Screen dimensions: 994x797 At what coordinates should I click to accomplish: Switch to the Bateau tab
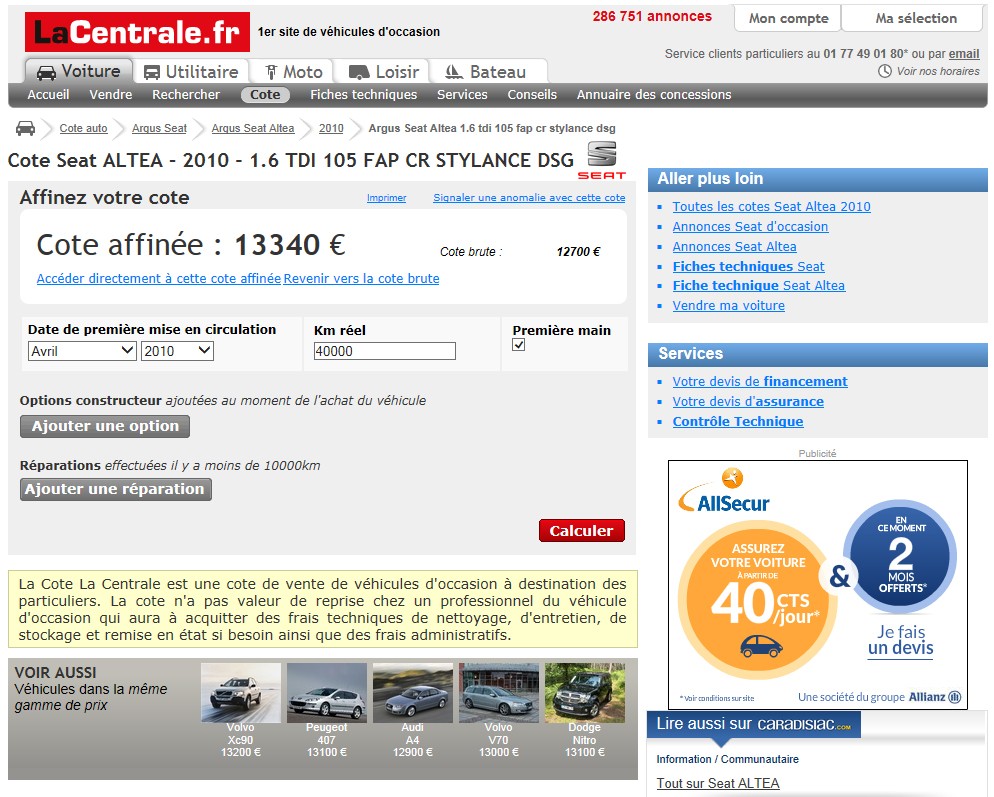coord(487,72)
